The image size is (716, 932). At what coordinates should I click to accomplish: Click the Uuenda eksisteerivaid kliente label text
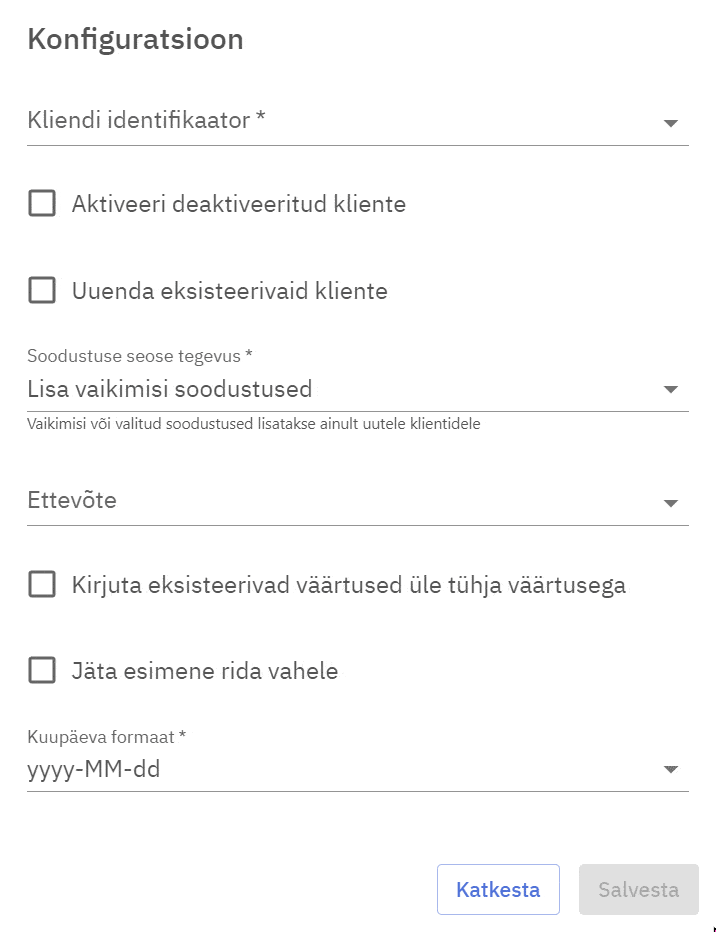point(230,291)
